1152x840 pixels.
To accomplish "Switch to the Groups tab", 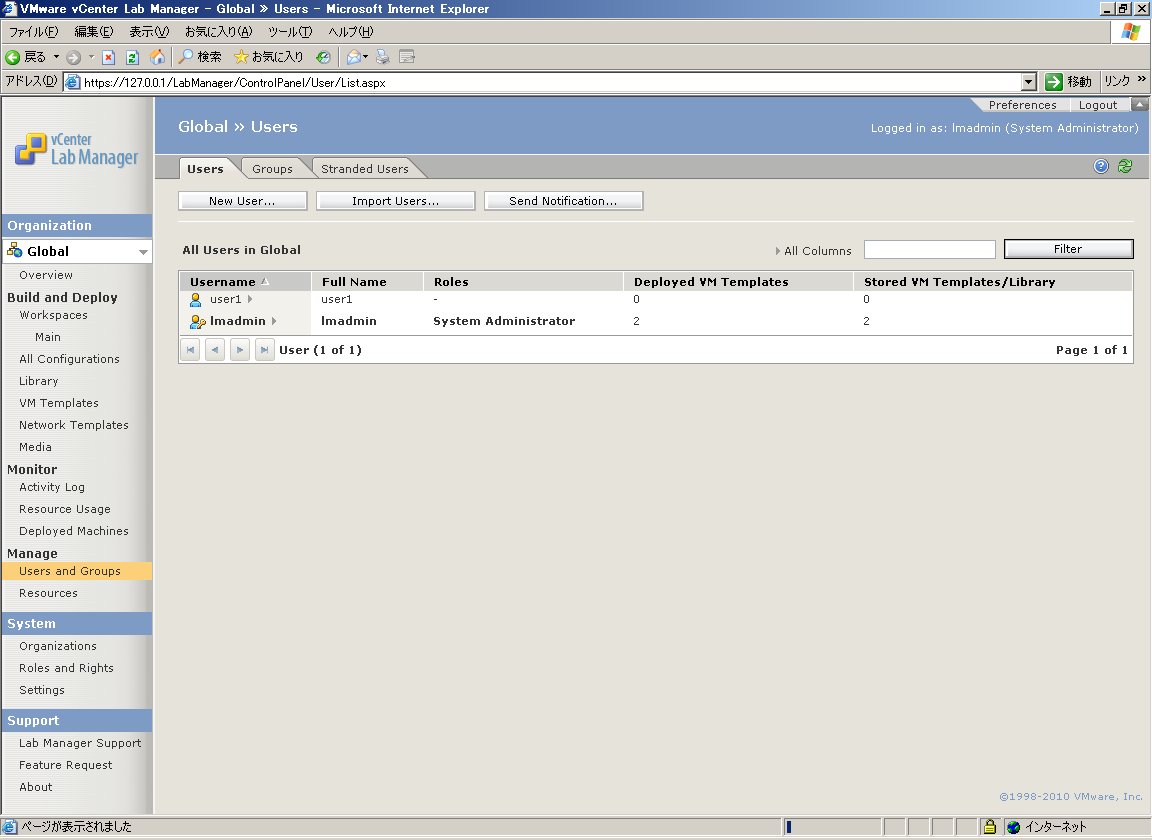I will click(x=273, y=169).
